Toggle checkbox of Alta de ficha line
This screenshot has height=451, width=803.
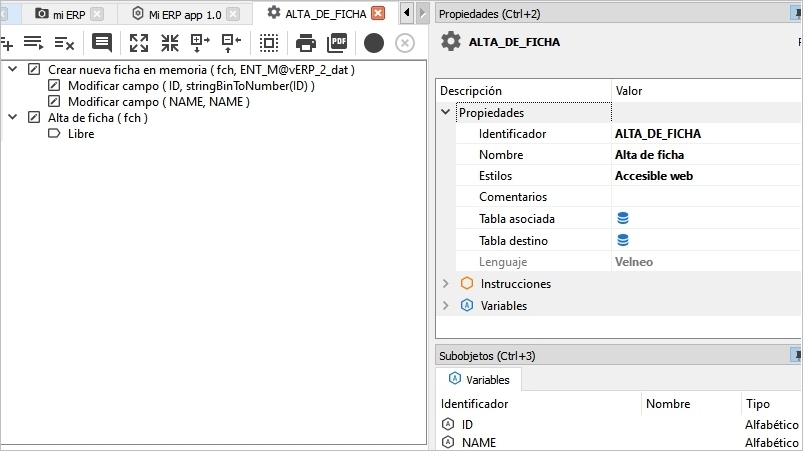coord(35,118)
